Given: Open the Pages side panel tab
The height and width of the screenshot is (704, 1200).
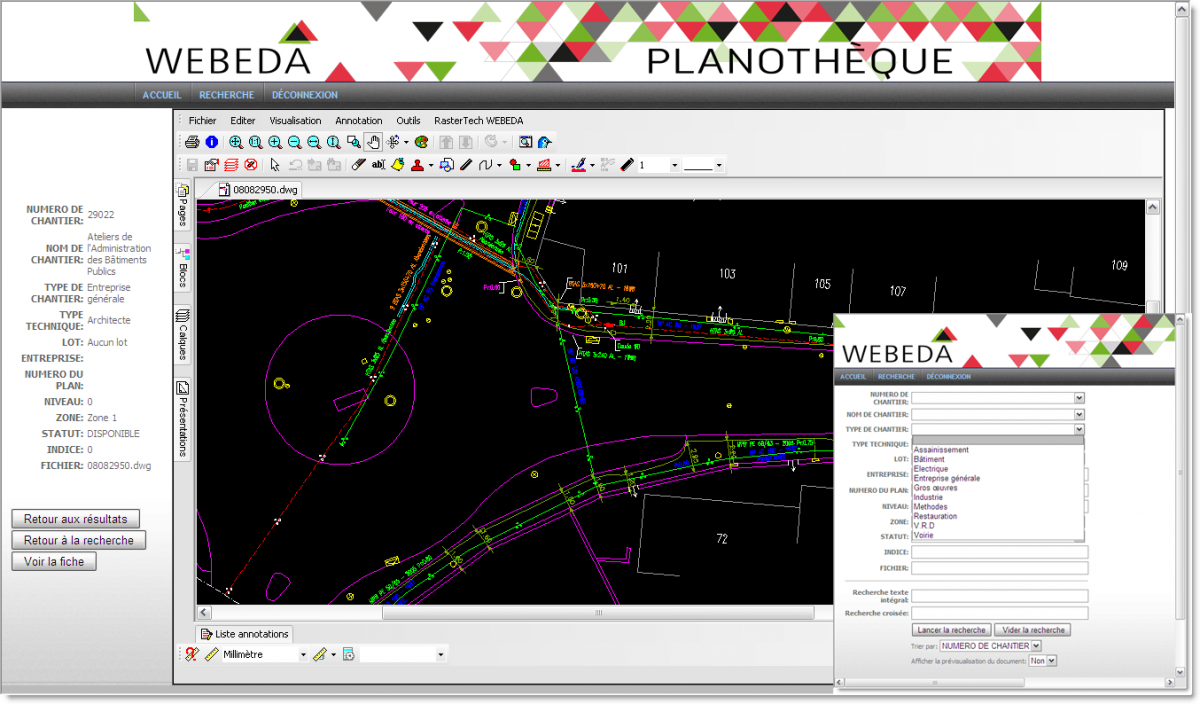Looking at the screenshot, I should [182, 206].
